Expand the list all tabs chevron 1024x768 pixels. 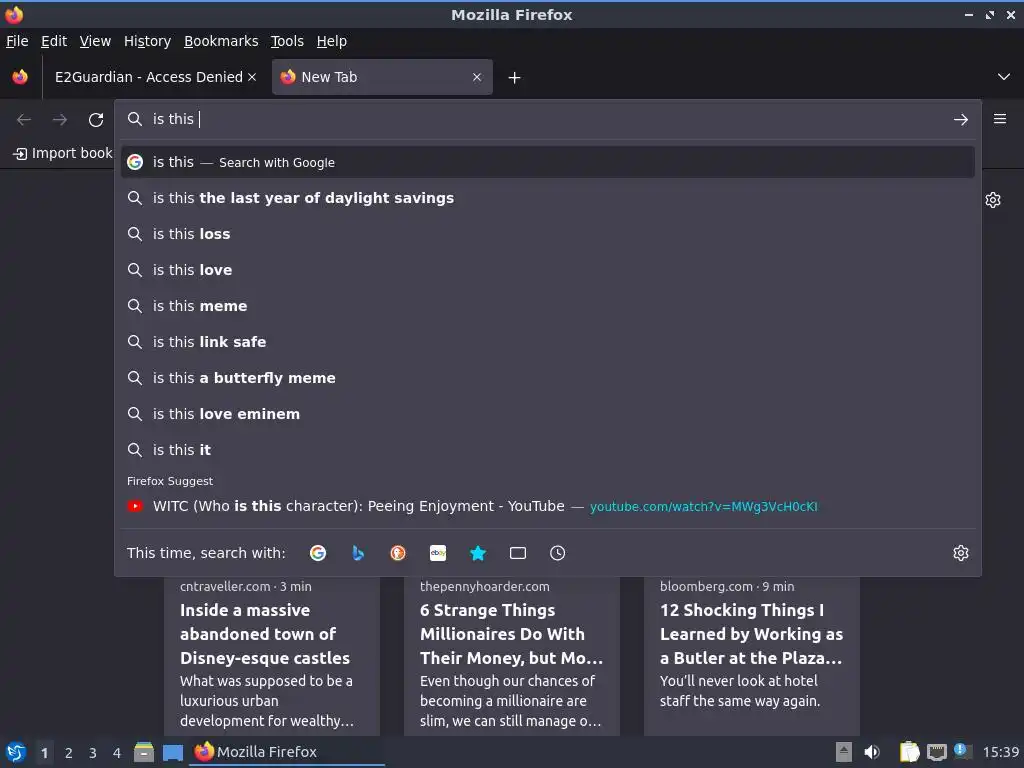pos(1004,77)
